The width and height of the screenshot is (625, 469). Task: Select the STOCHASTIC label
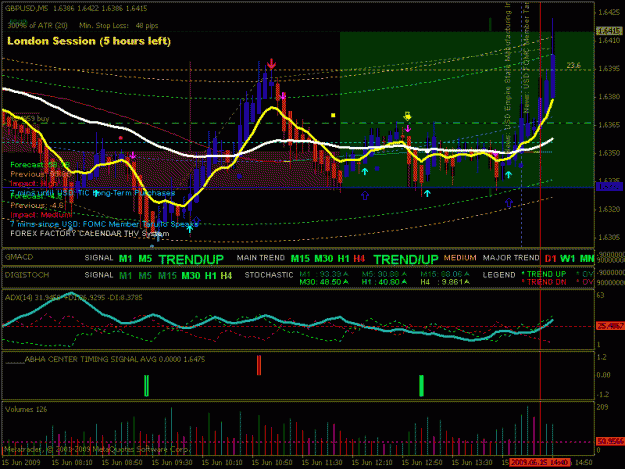(269, 275)
